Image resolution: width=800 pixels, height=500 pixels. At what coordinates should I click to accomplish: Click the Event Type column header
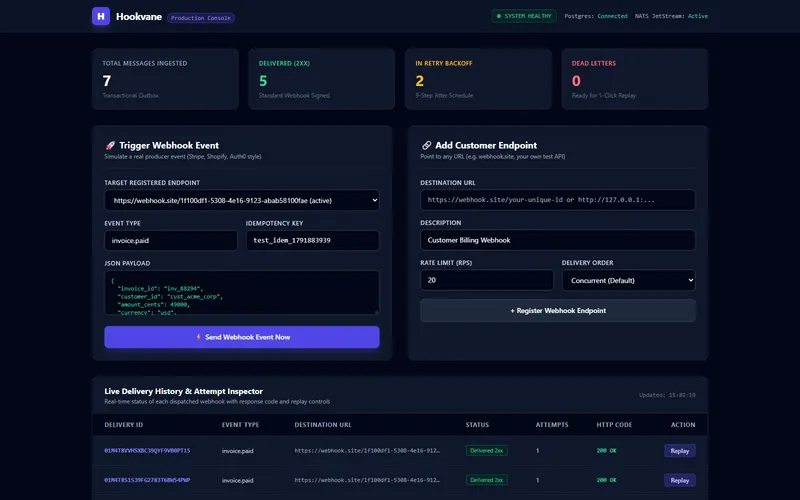coord(240,424)
